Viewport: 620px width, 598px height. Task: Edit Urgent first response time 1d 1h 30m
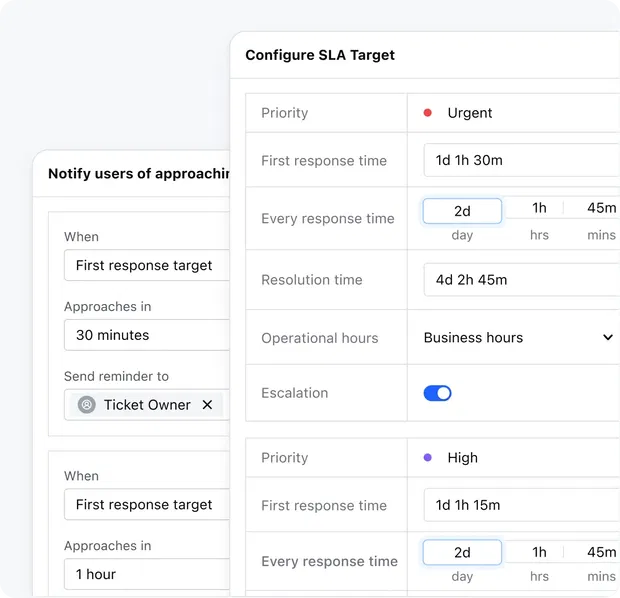click(522, 160)
